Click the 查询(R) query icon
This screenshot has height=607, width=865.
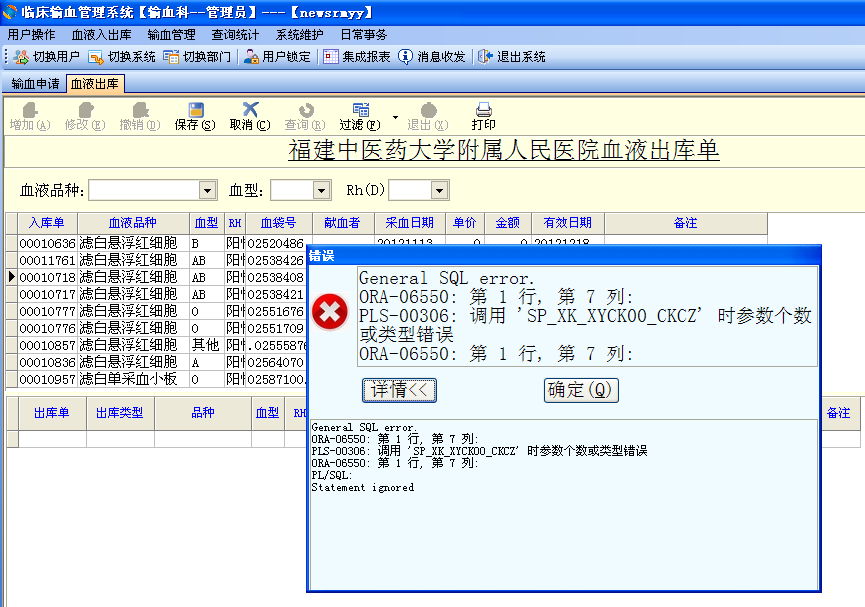point(306,109)
